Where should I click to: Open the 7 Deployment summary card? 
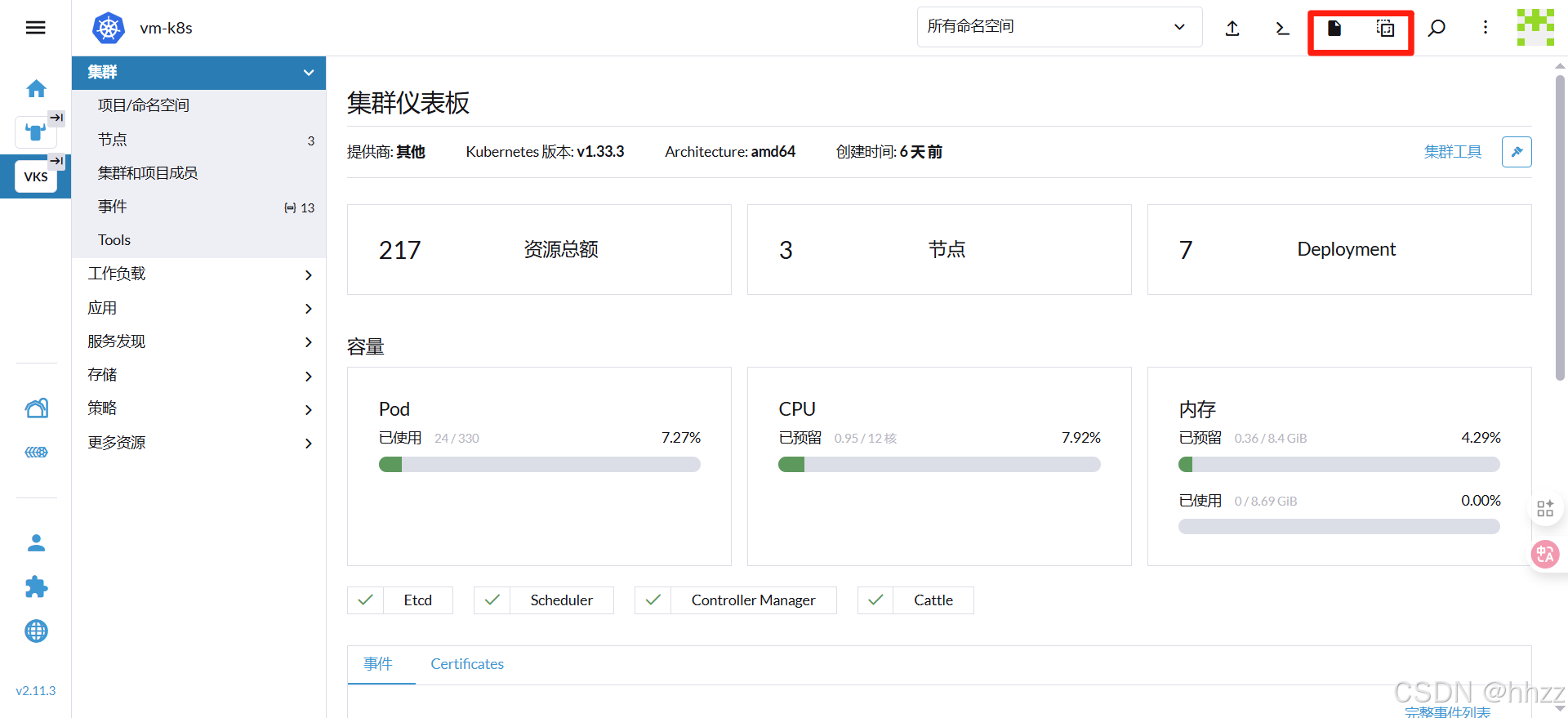click(x=1339, y=249)
